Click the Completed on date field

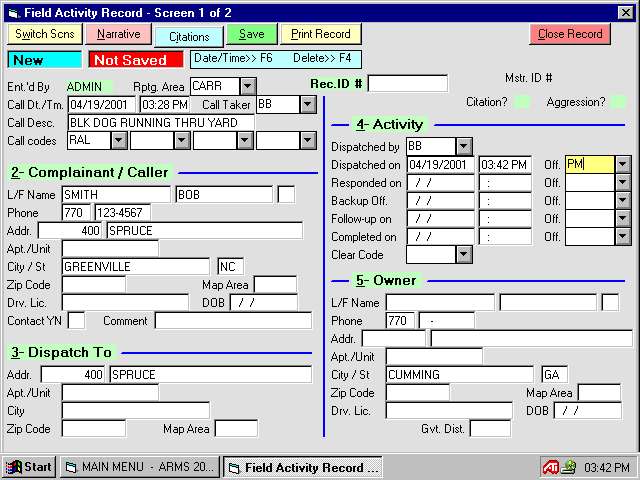[440, 236]
